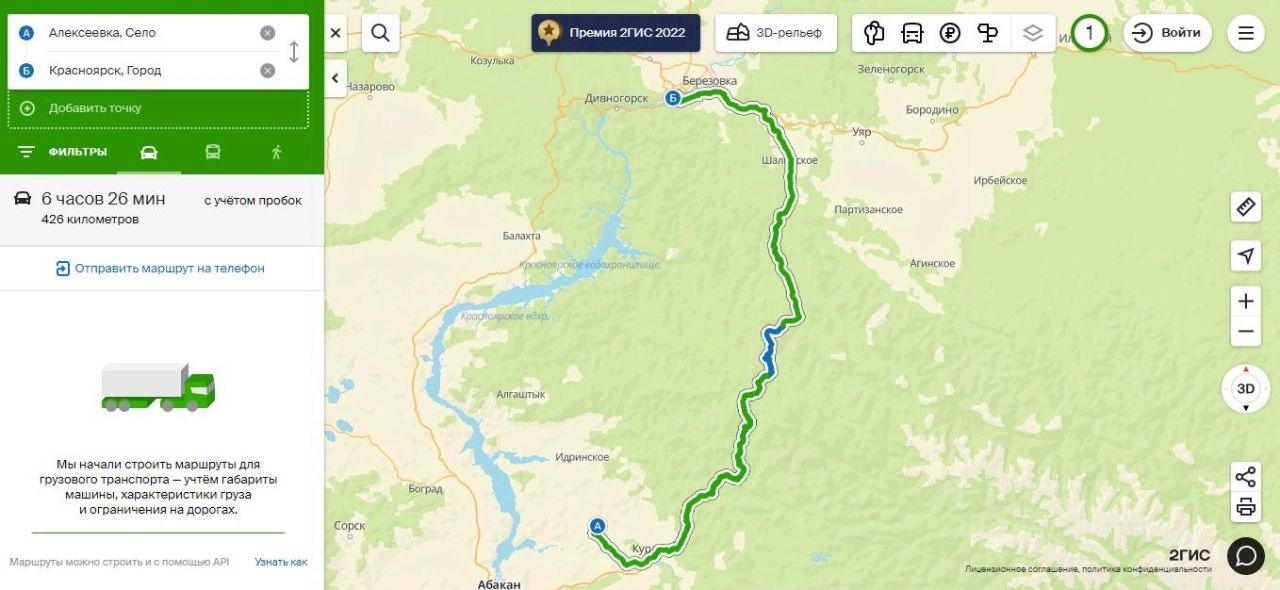Screen dimensions: 1280x590
Task: Switch to pedestrian walking route tab
Action: click(x=277, y=152)
